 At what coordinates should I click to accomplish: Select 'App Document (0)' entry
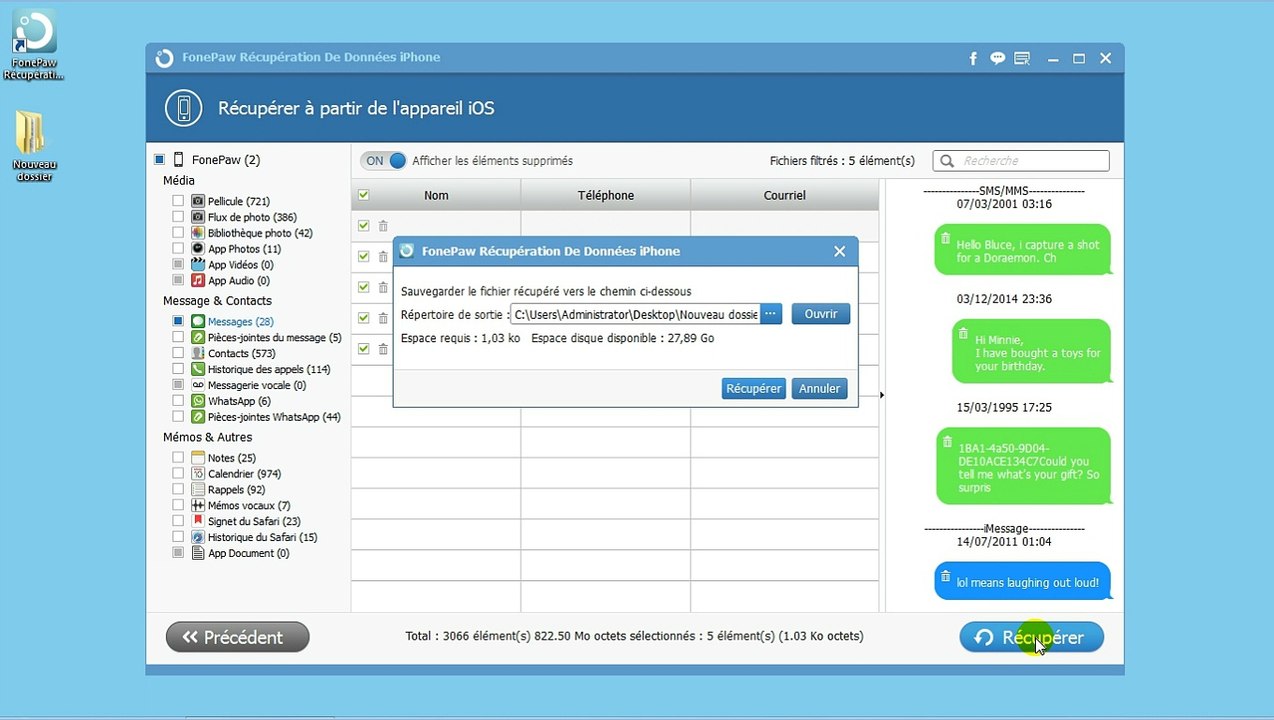coord(248,553)
